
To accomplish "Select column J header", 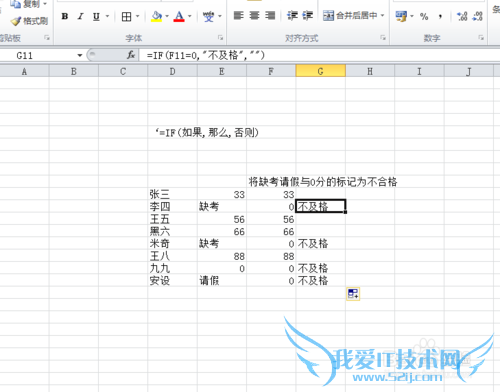I will click(x=469, y=71).
